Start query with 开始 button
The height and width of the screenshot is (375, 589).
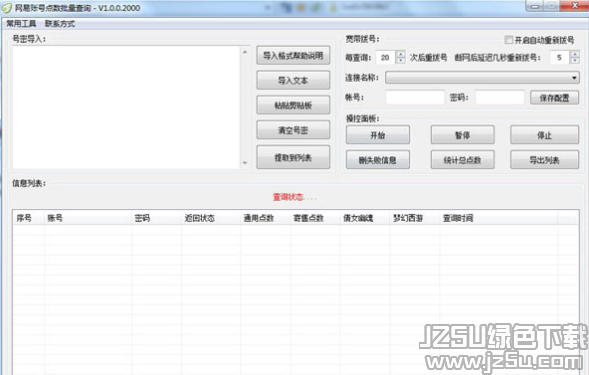coord(378,135)
